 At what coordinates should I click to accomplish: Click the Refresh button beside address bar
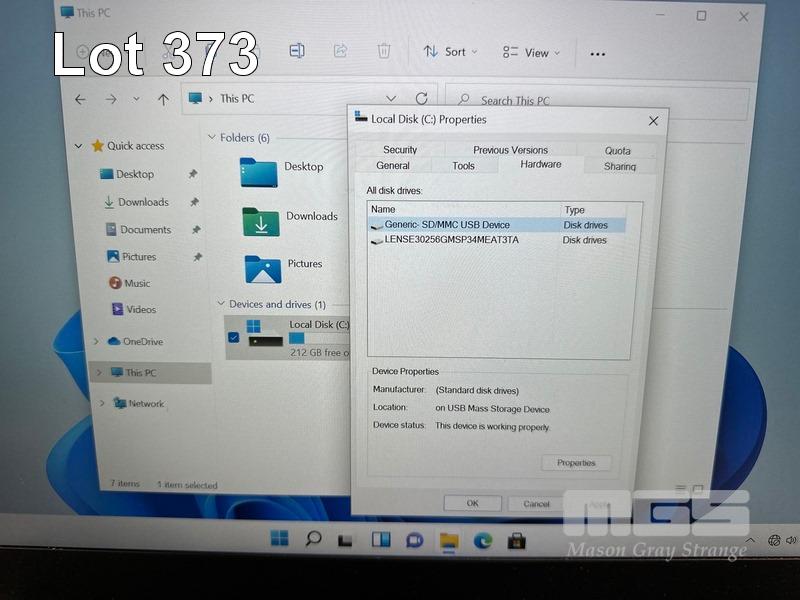[421, 99]
